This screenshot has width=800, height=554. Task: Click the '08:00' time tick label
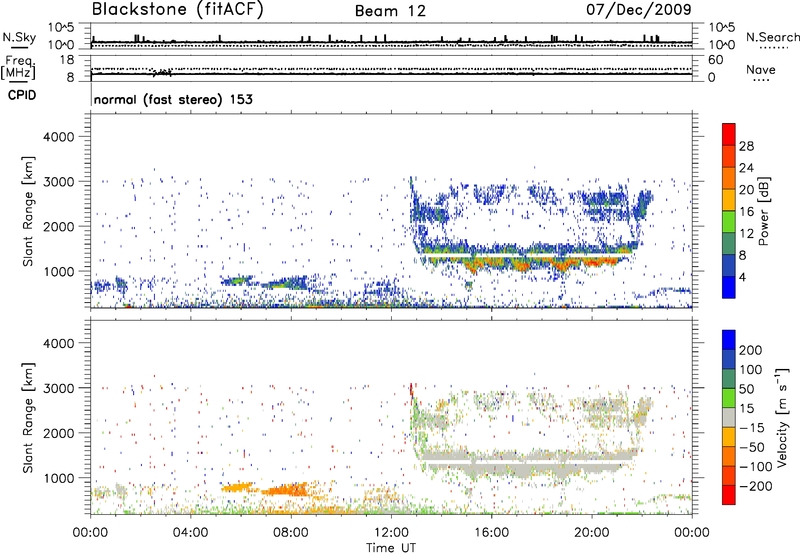tap(291, 533)
